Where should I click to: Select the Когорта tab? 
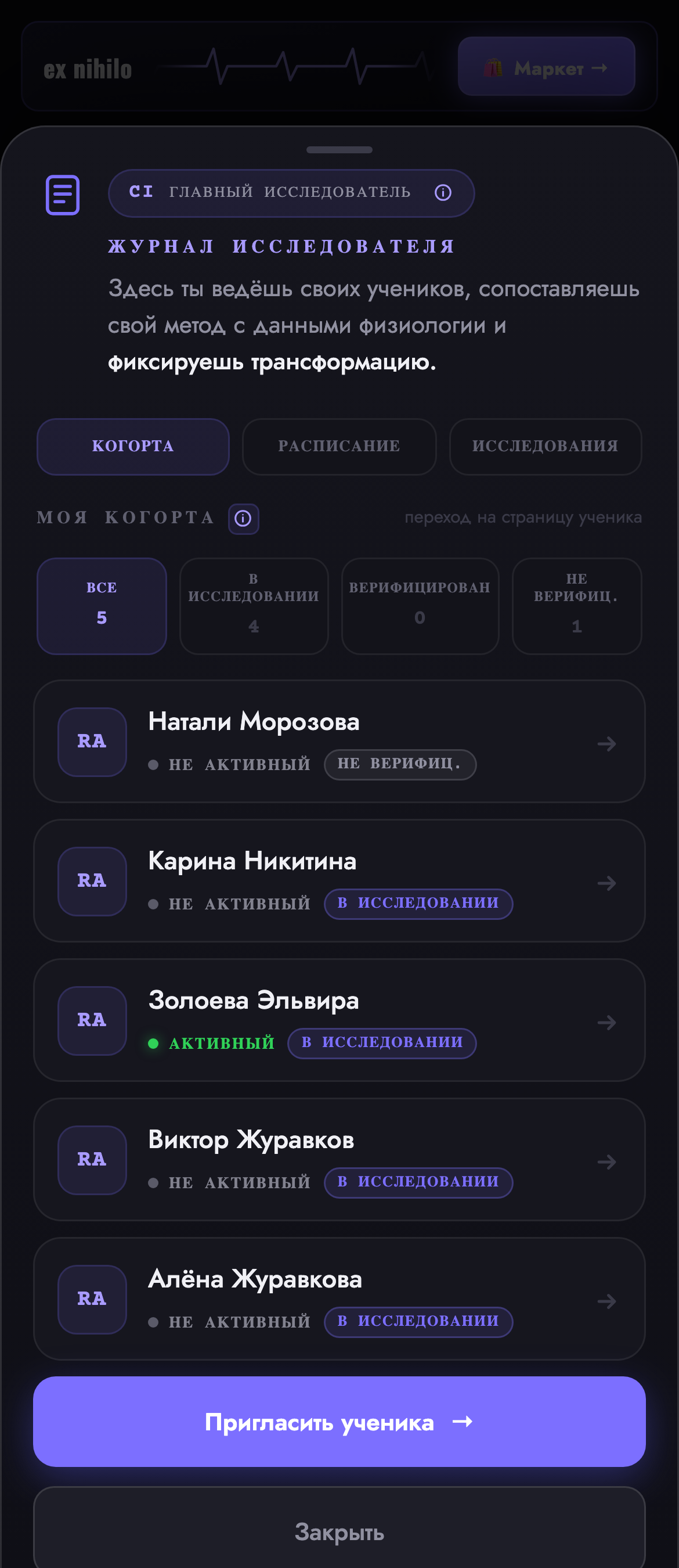tap(133, 447)
